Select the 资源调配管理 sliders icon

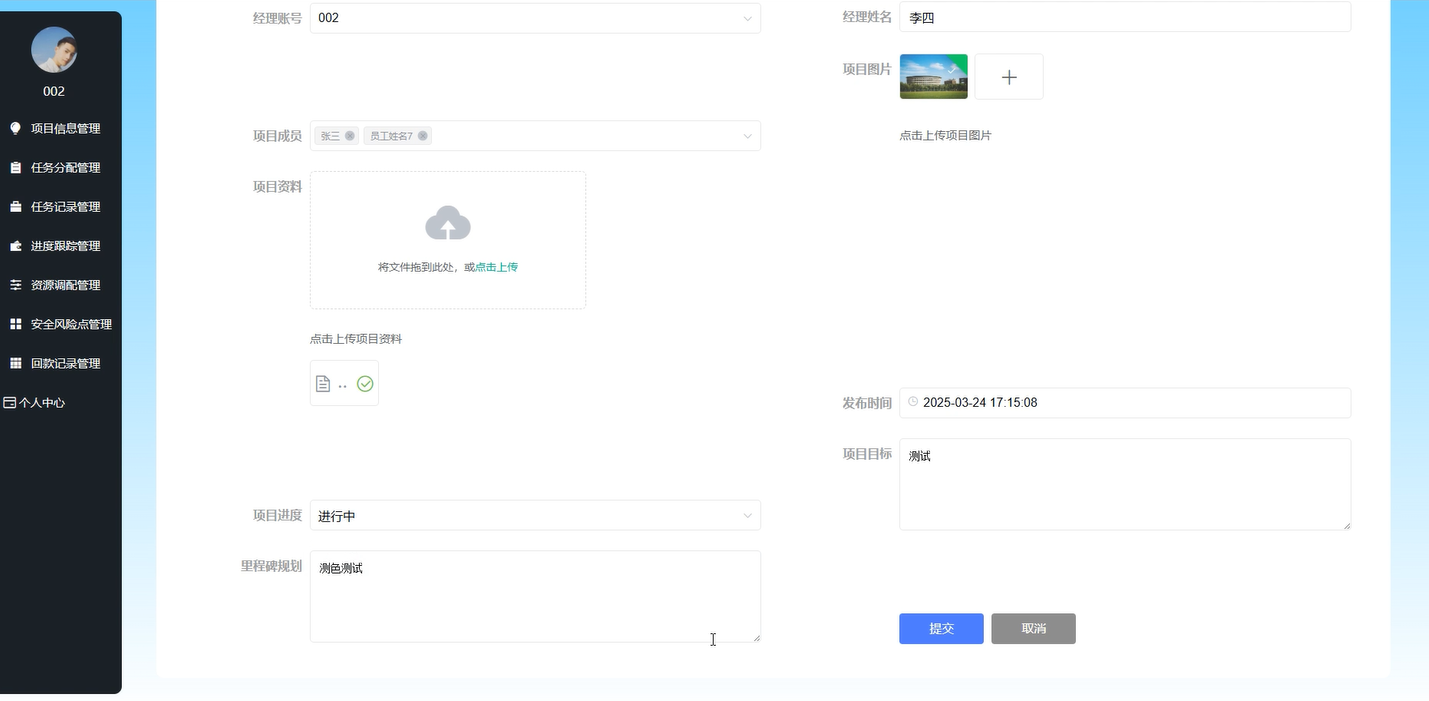click(15, 284)
